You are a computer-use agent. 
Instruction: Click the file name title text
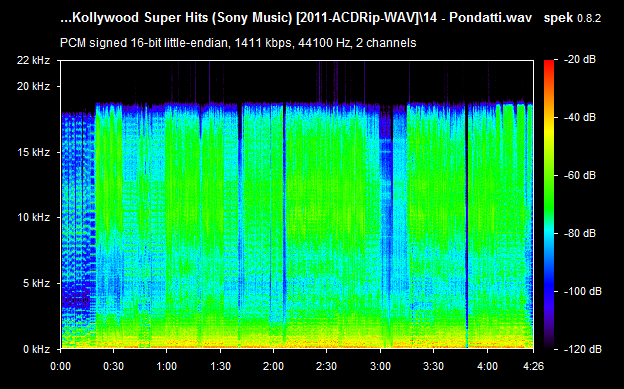[x=296, y=18]
